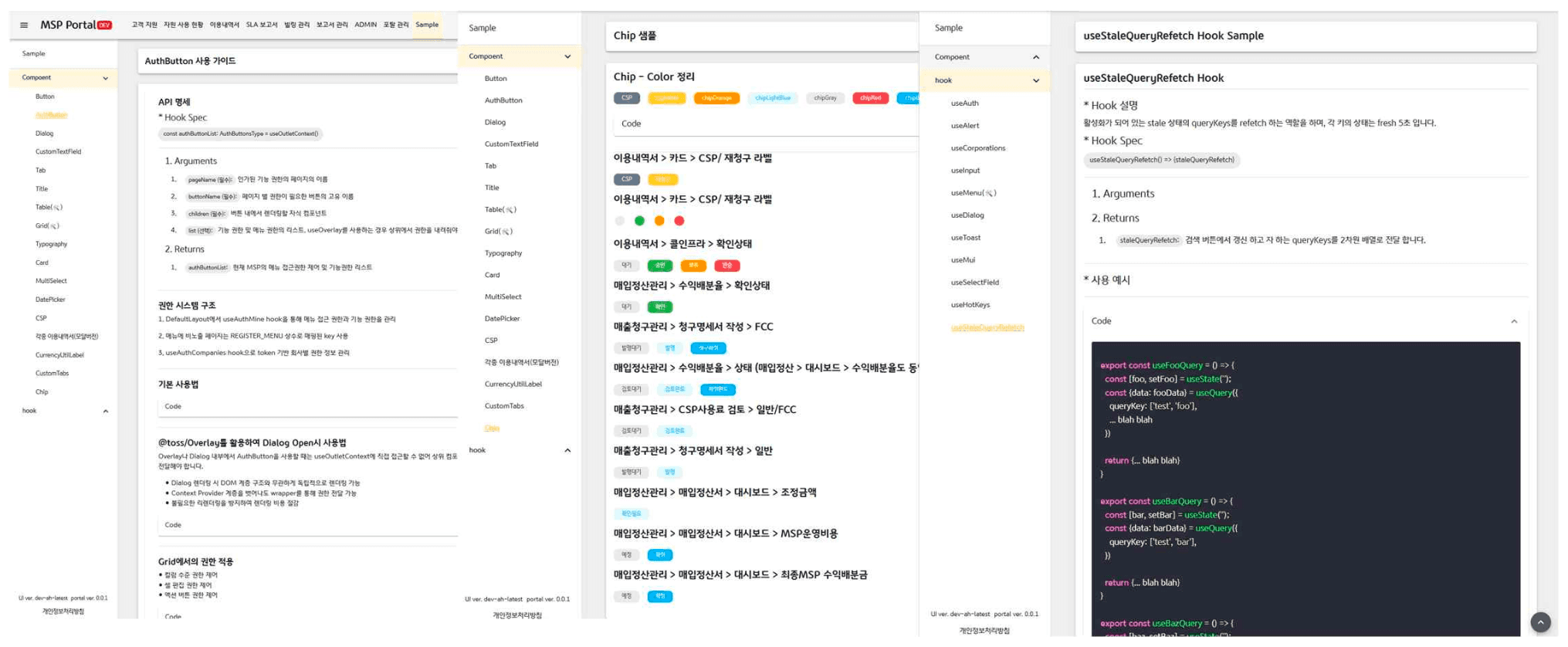1568x647 pixels.
Task: Click the light gray status dot
Action: point(619,221)
